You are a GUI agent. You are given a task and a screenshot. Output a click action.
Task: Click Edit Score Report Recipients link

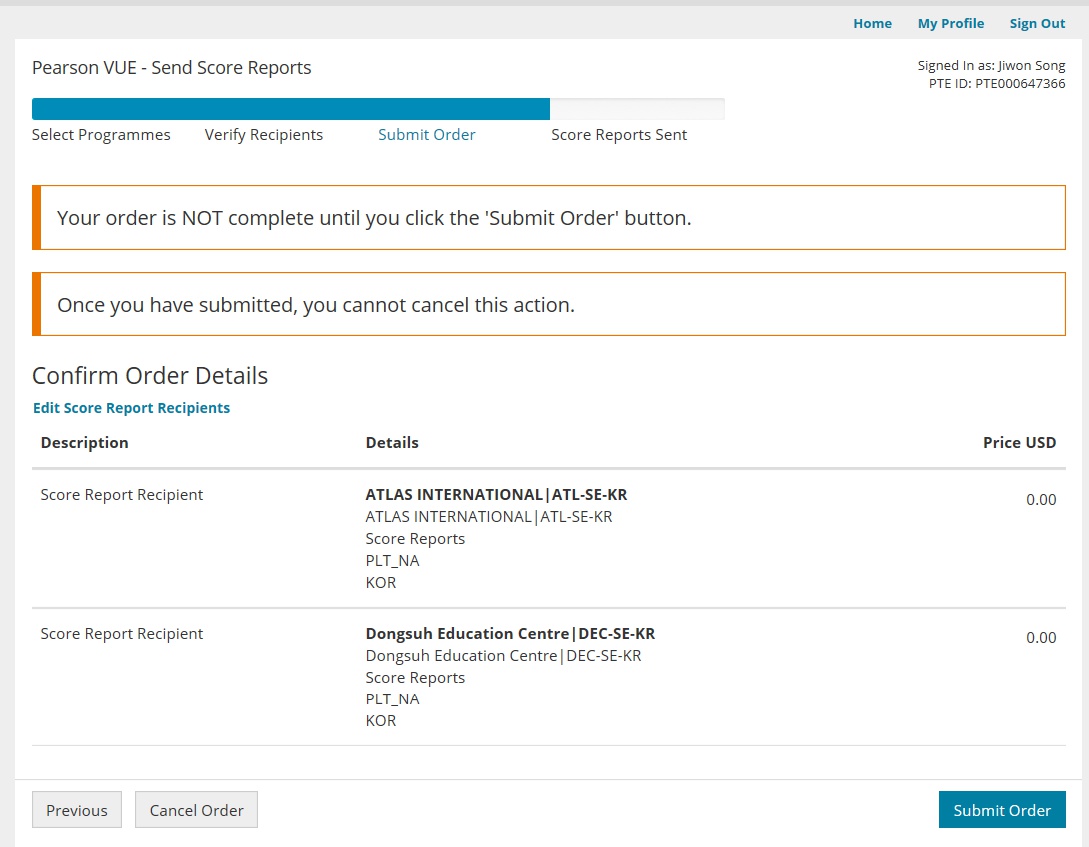pyautogui.click(x=131, y=408)
